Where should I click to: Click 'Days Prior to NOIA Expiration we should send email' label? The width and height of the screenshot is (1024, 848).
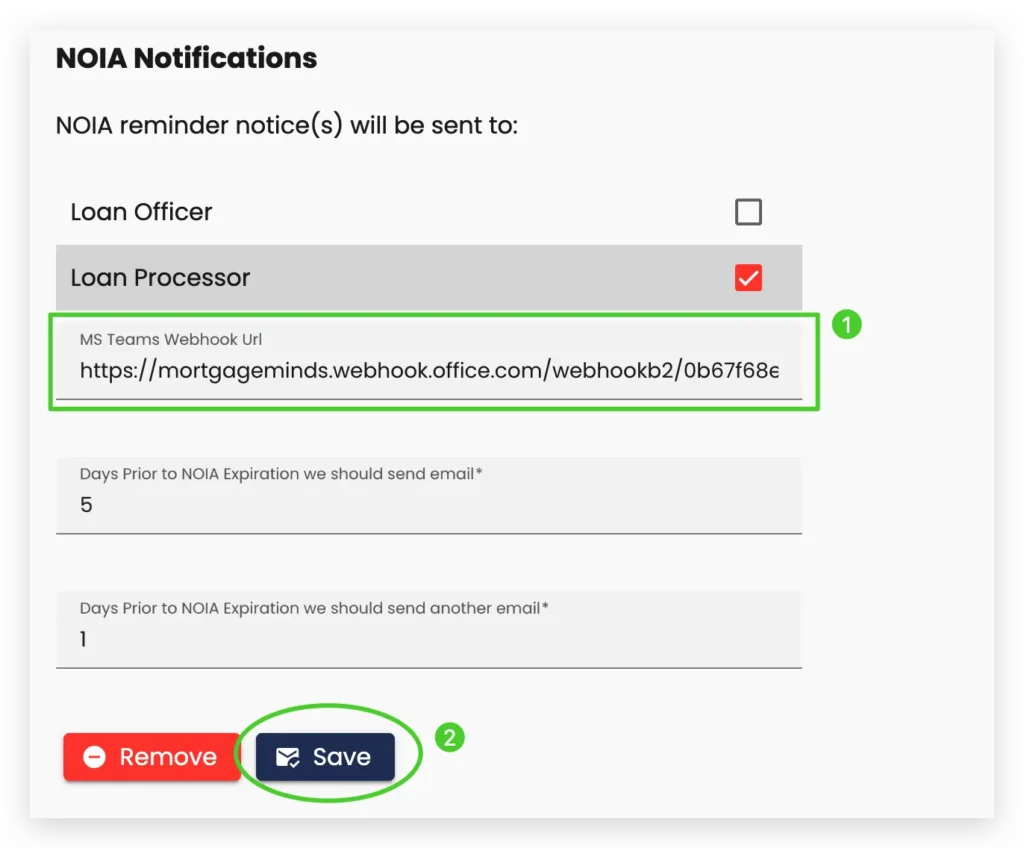coord(281,474)
